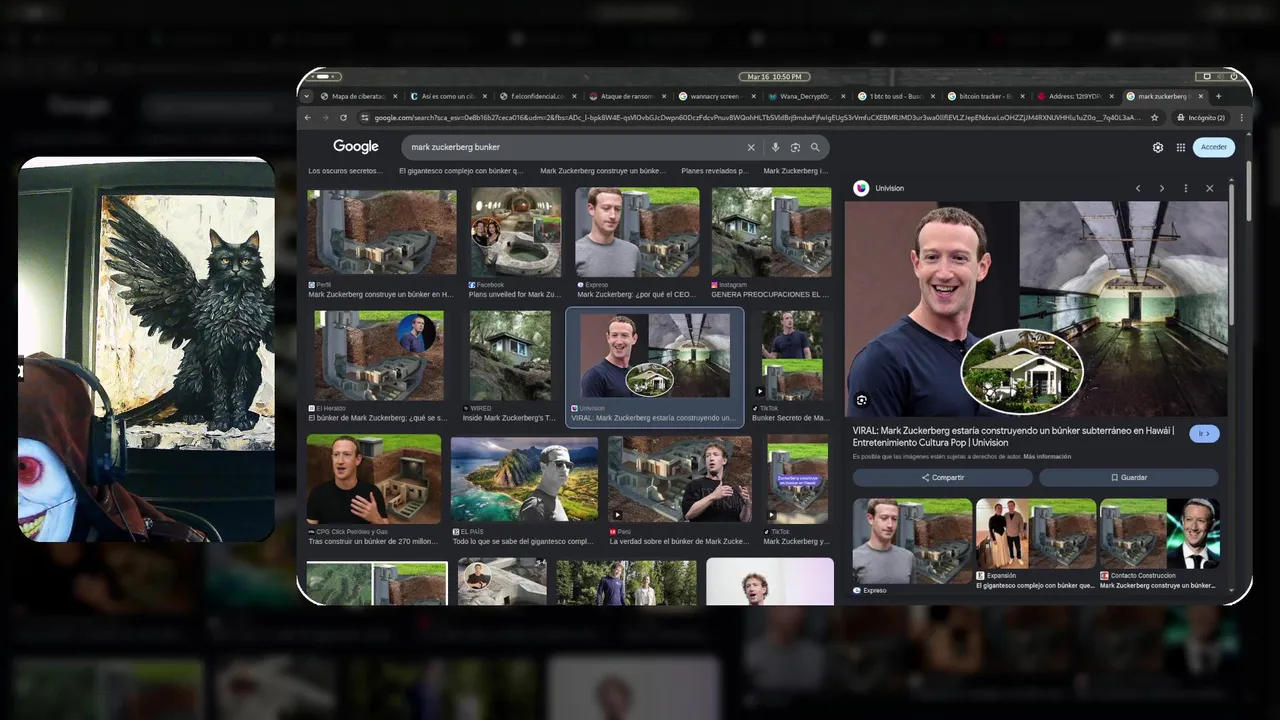Open Google quick settings gear icon

pos(1158,147)
